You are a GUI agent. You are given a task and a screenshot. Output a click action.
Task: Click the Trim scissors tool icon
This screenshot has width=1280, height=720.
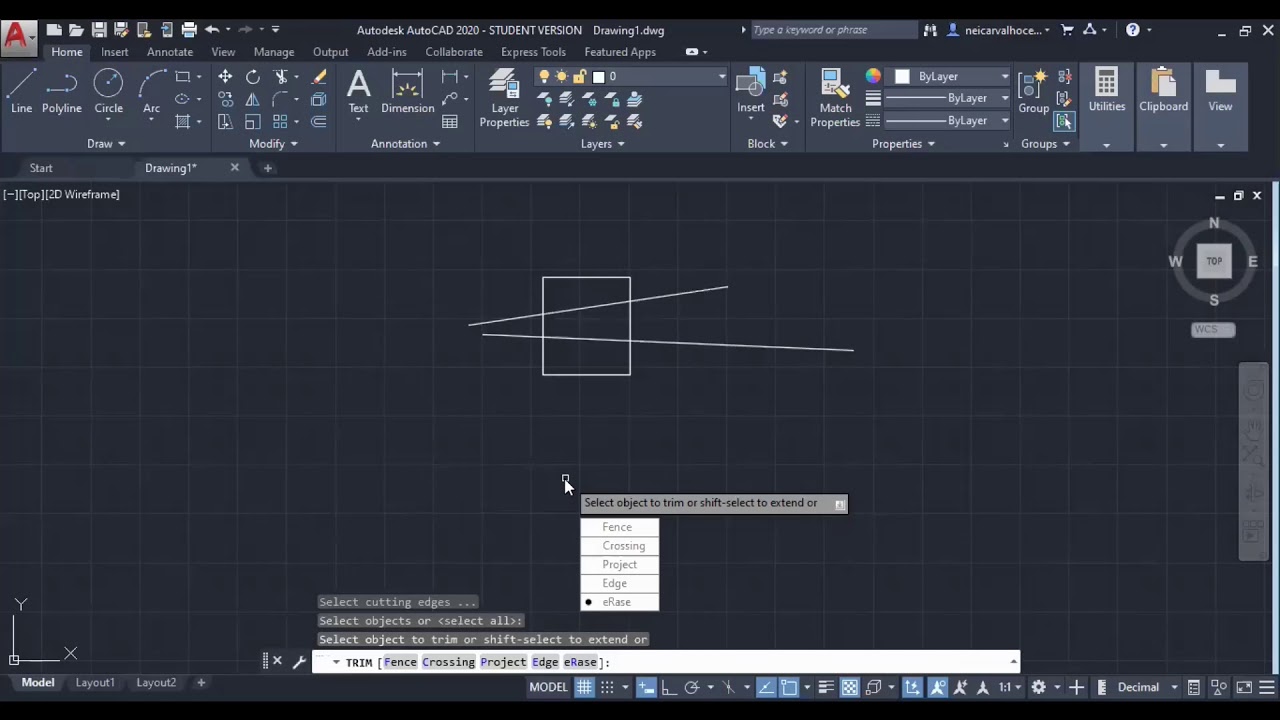[282, 77]
